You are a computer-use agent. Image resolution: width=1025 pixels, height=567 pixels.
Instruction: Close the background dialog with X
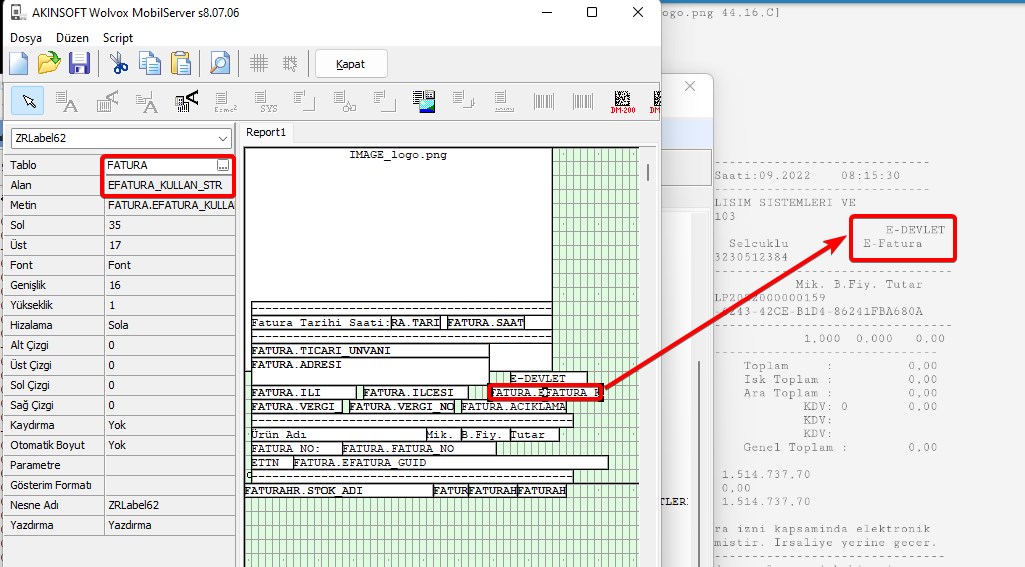pyautogui.click(x=690, y=86)
